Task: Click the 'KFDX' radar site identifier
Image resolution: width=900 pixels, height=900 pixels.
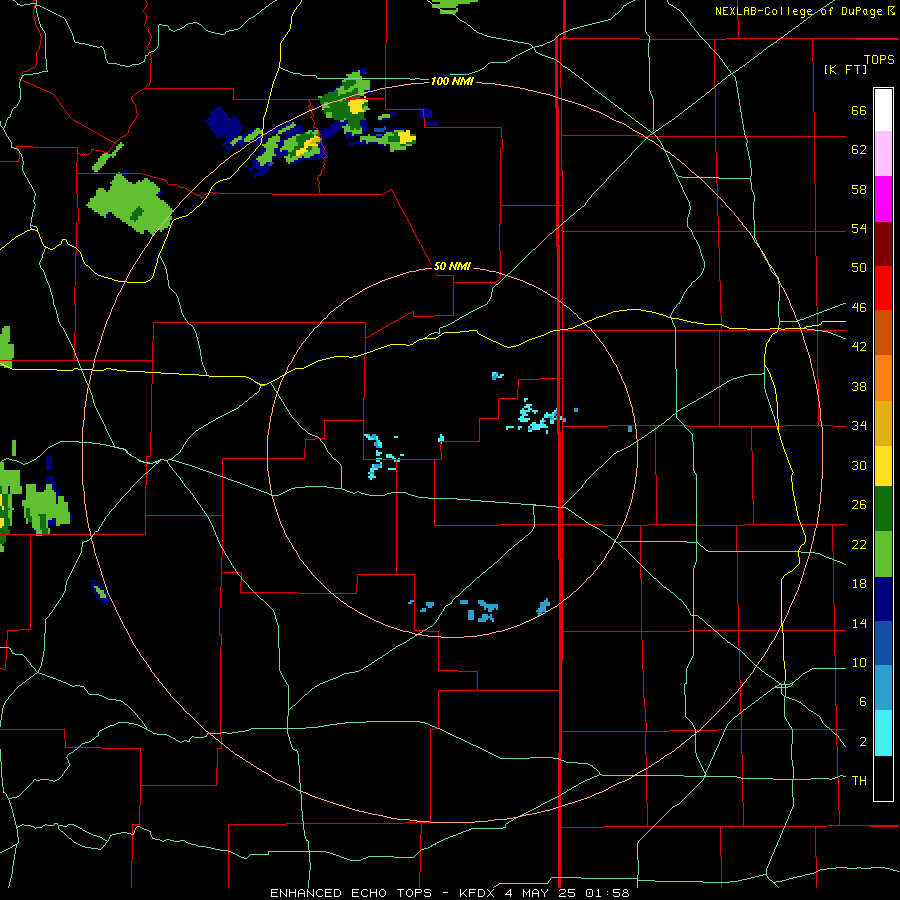Action: coord(478,893)
